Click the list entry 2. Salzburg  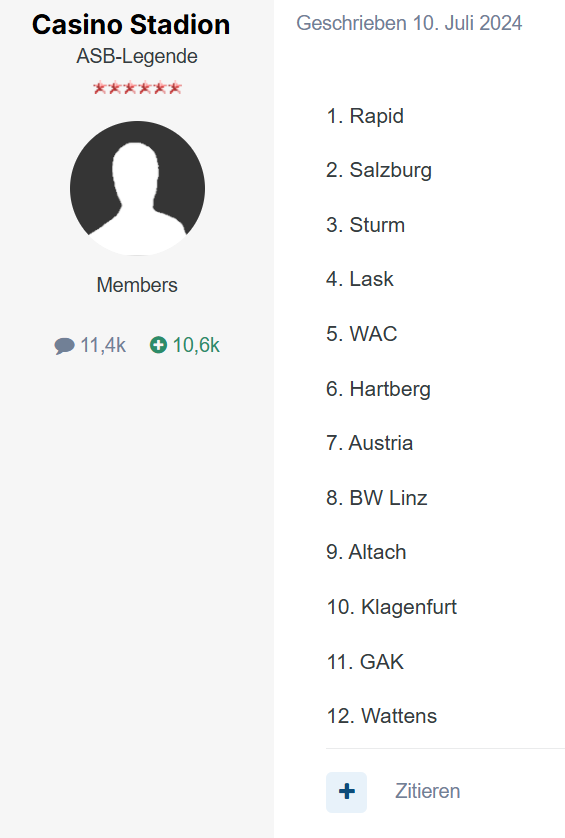point(379,170)
